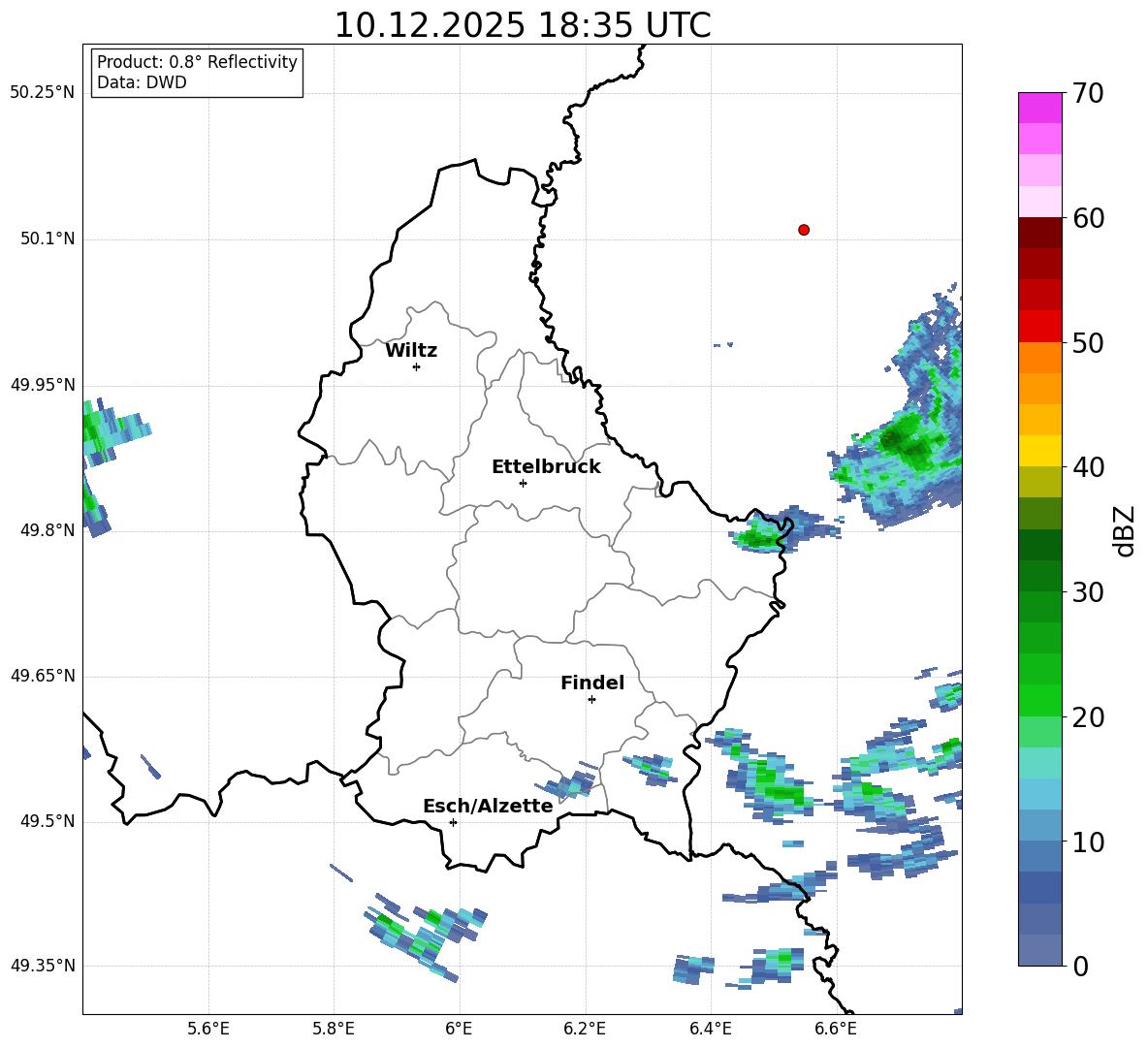Click the title 10.12.2025 18:35 UTC

(x=522, y=25)
